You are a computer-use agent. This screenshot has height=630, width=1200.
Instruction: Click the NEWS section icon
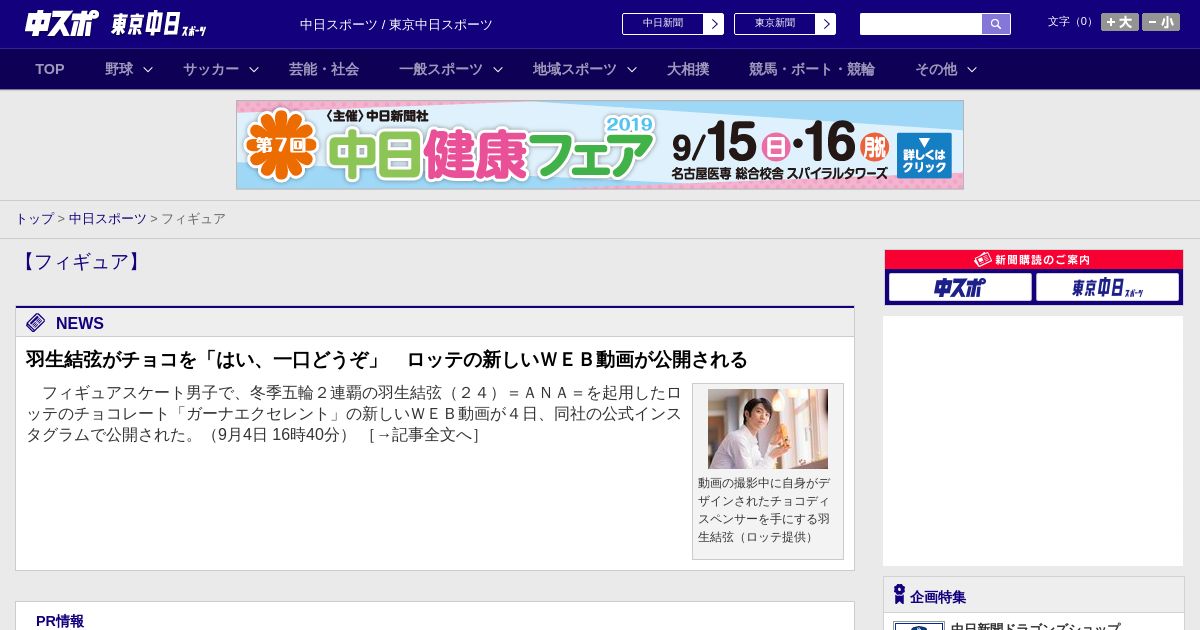pyautogui.click(x=36, y=322)
